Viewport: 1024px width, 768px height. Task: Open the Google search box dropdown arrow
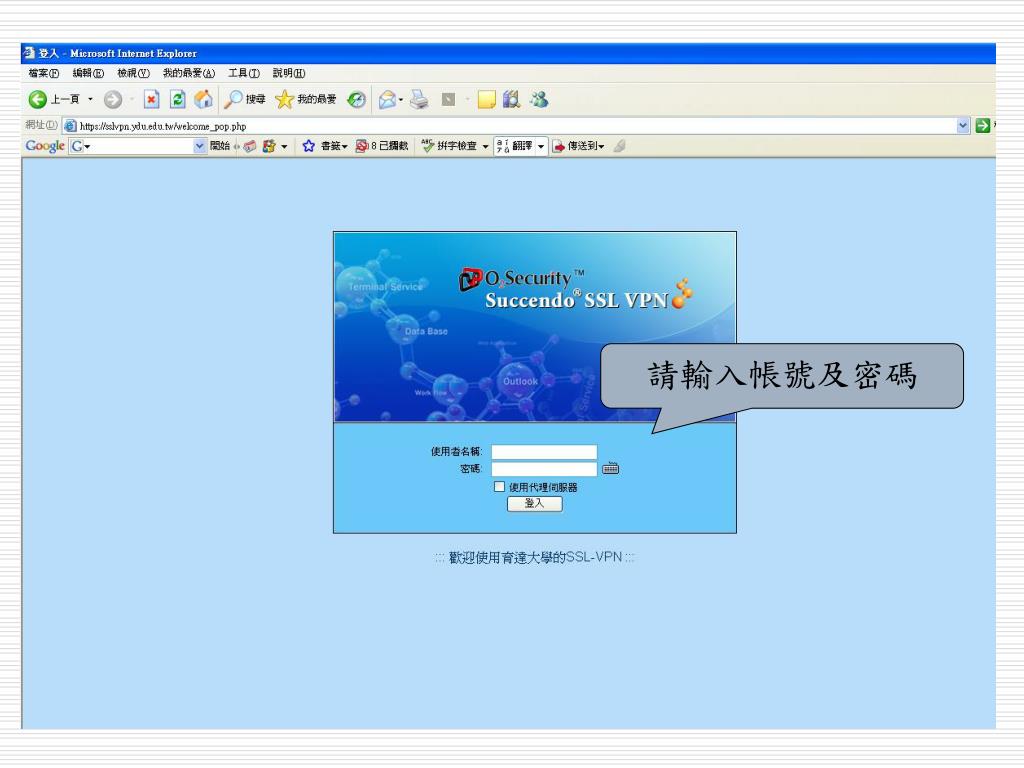pyautogui.click(x=200, y=146)
